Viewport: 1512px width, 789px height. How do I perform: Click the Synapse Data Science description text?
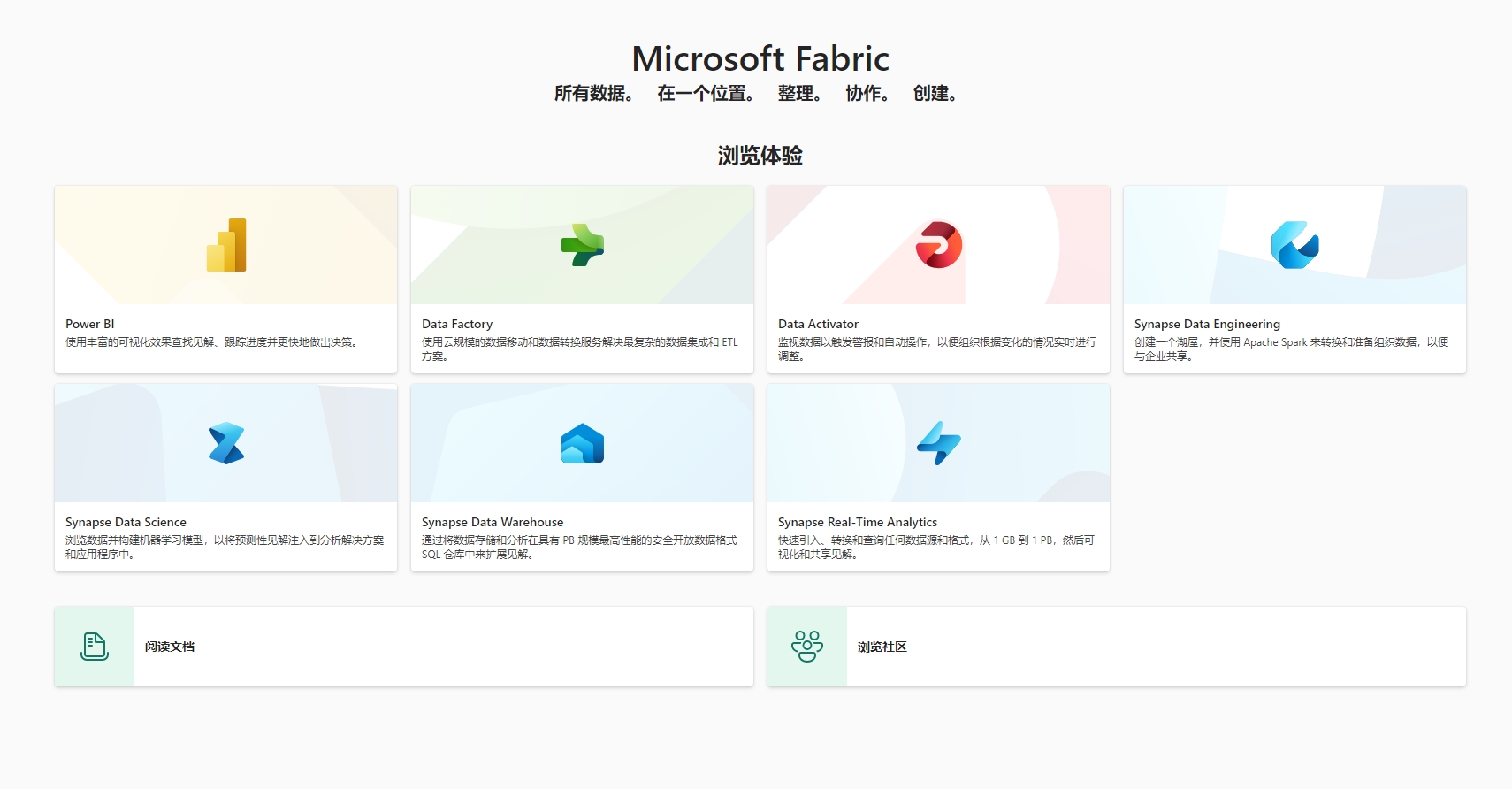coord(225,548)
